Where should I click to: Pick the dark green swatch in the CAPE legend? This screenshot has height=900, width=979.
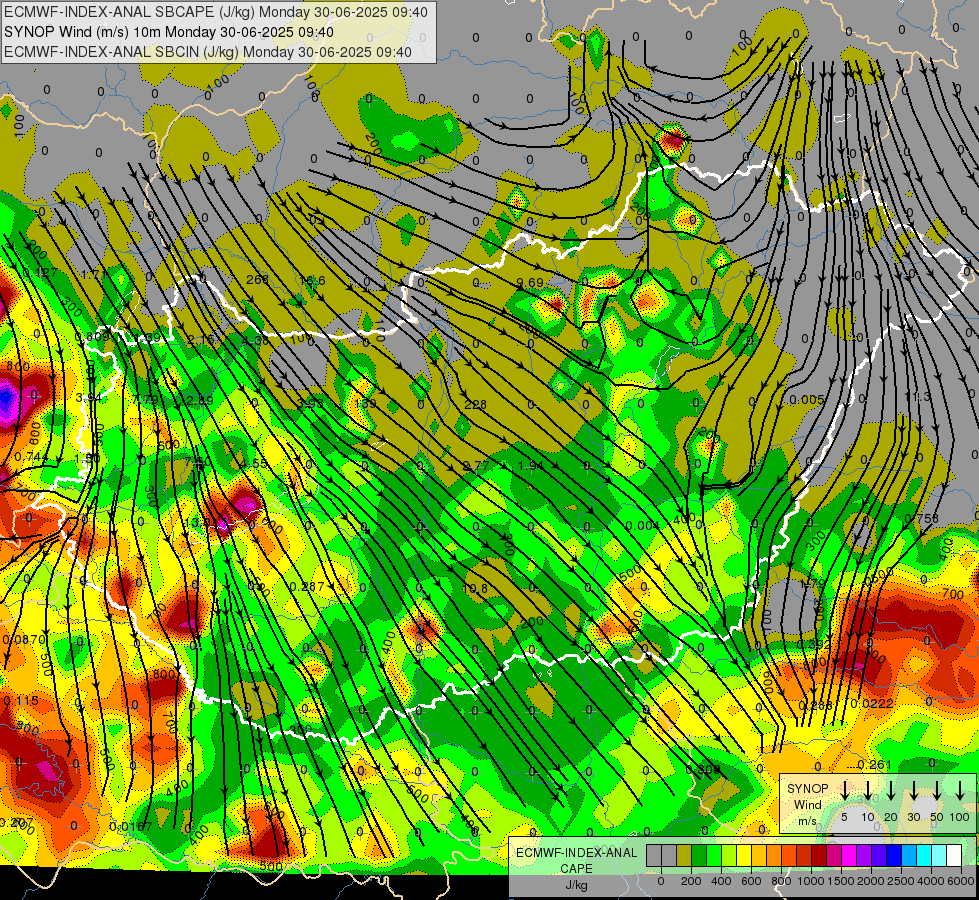point(699,855)
